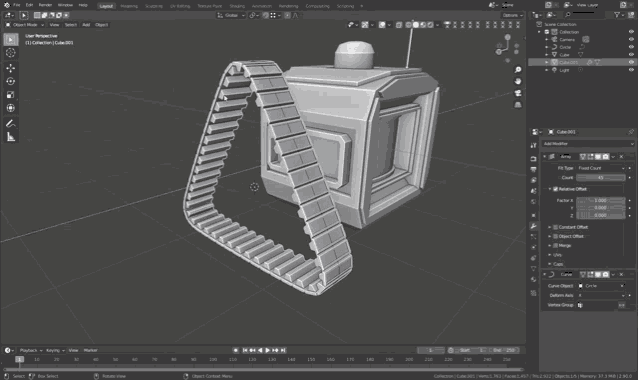Select the Transform tool

click(11, 108)
